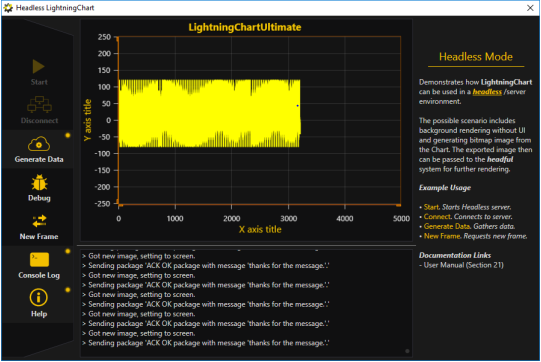
Task: Click the Generate Data cloud icon
Action: (39, 144)
